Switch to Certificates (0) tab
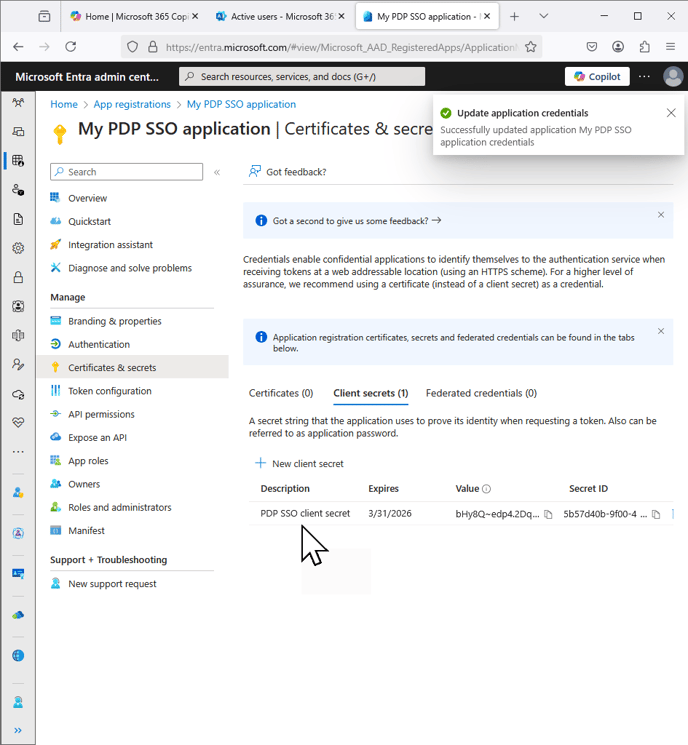This screenshot has width=688, height=745. click(x=281, y=393)
